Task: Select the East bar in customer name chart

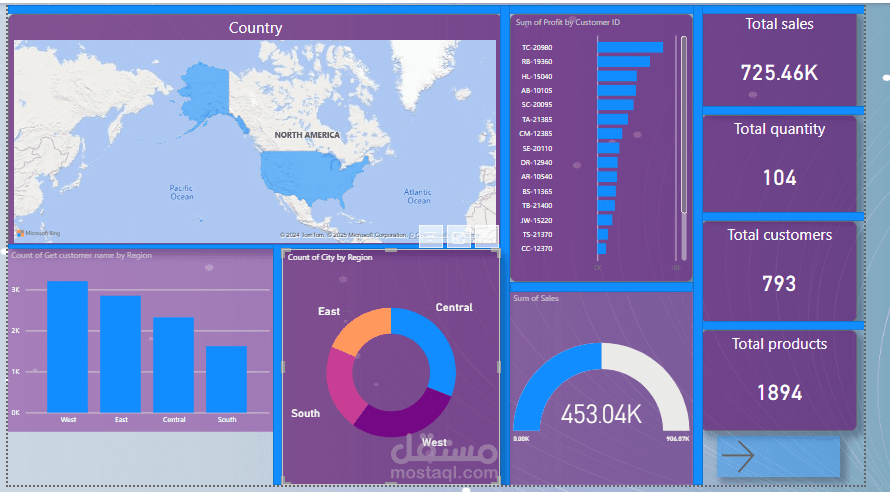Action: coord(120,354)
